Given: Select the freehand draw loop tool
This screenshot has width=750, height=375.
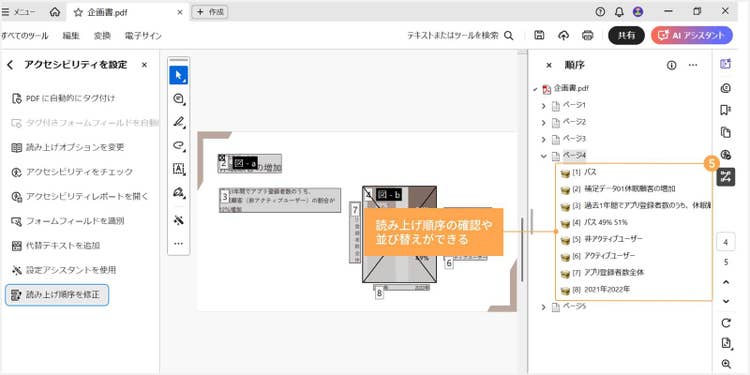Looking at the screenshot, I should (x=178, y=145).
